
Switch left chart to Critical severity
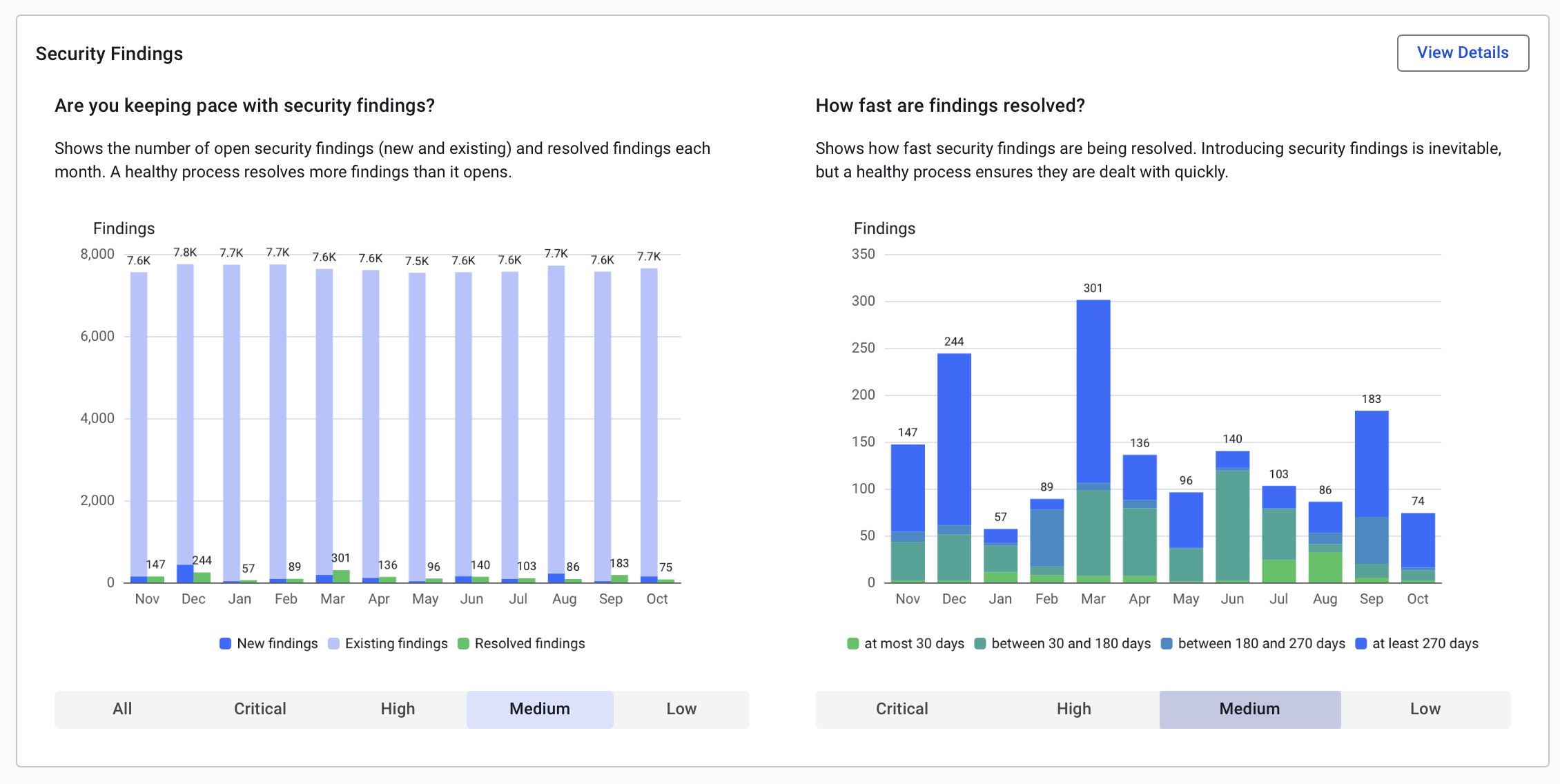[260, 709]
